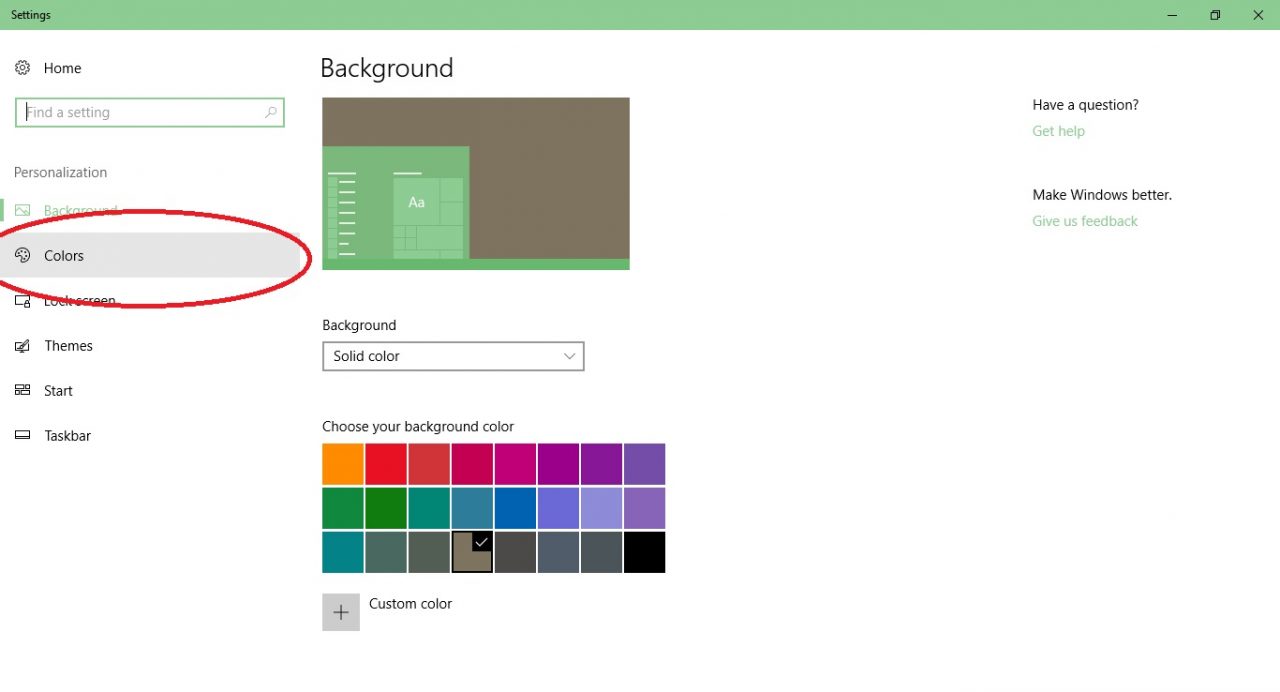Click the search magnifier icon
Image resolution: width=1280 pixels, height=692 pixels.
click(270, 113)
